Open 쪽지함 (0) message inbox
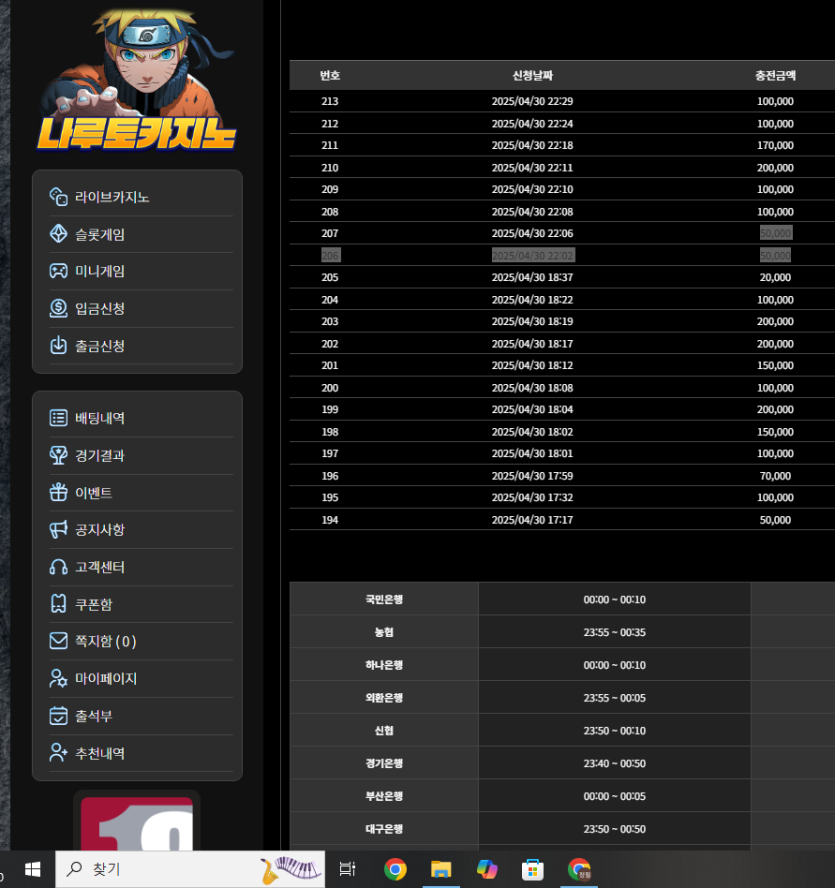835x888 pixels. (x=105, y=641)
